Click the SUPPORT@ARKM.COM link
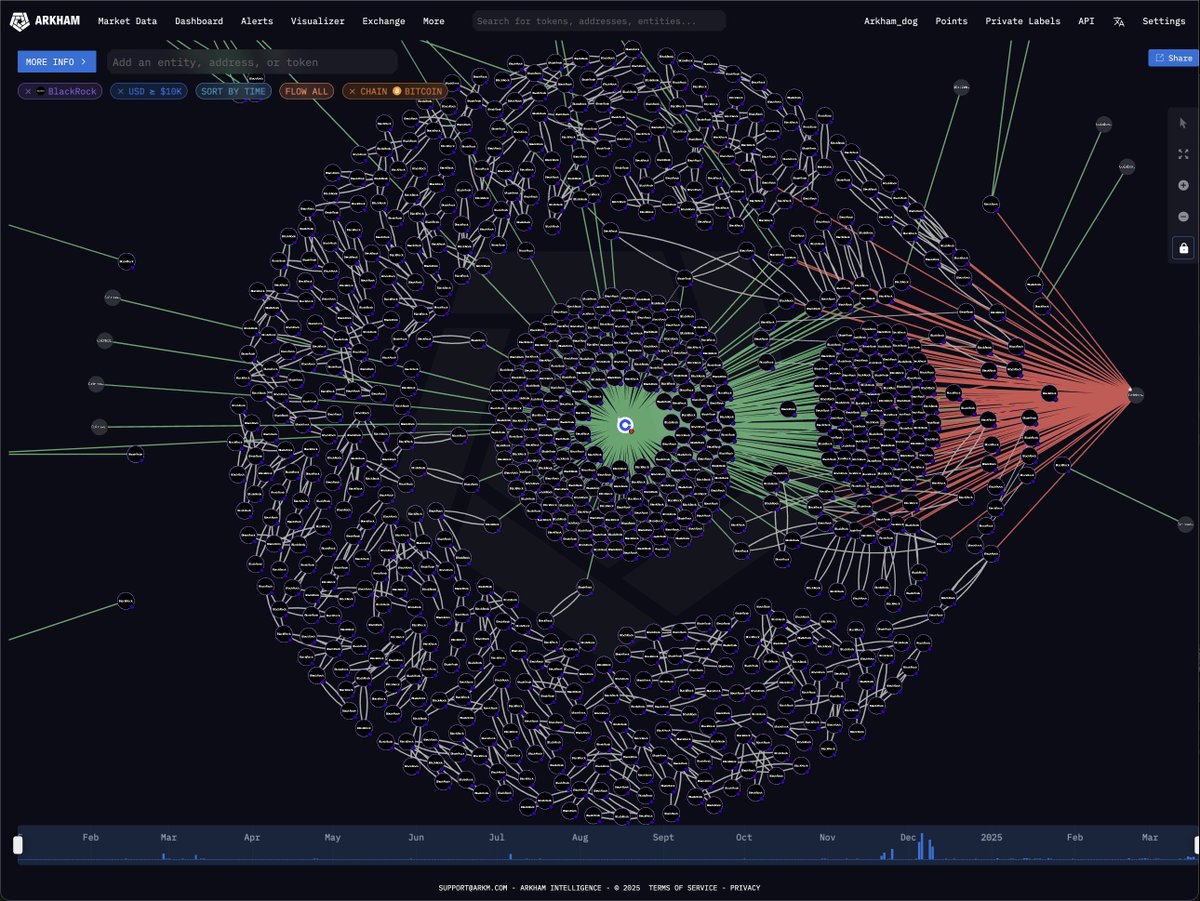Screen dimensions: 1200x901 [474, 888]
